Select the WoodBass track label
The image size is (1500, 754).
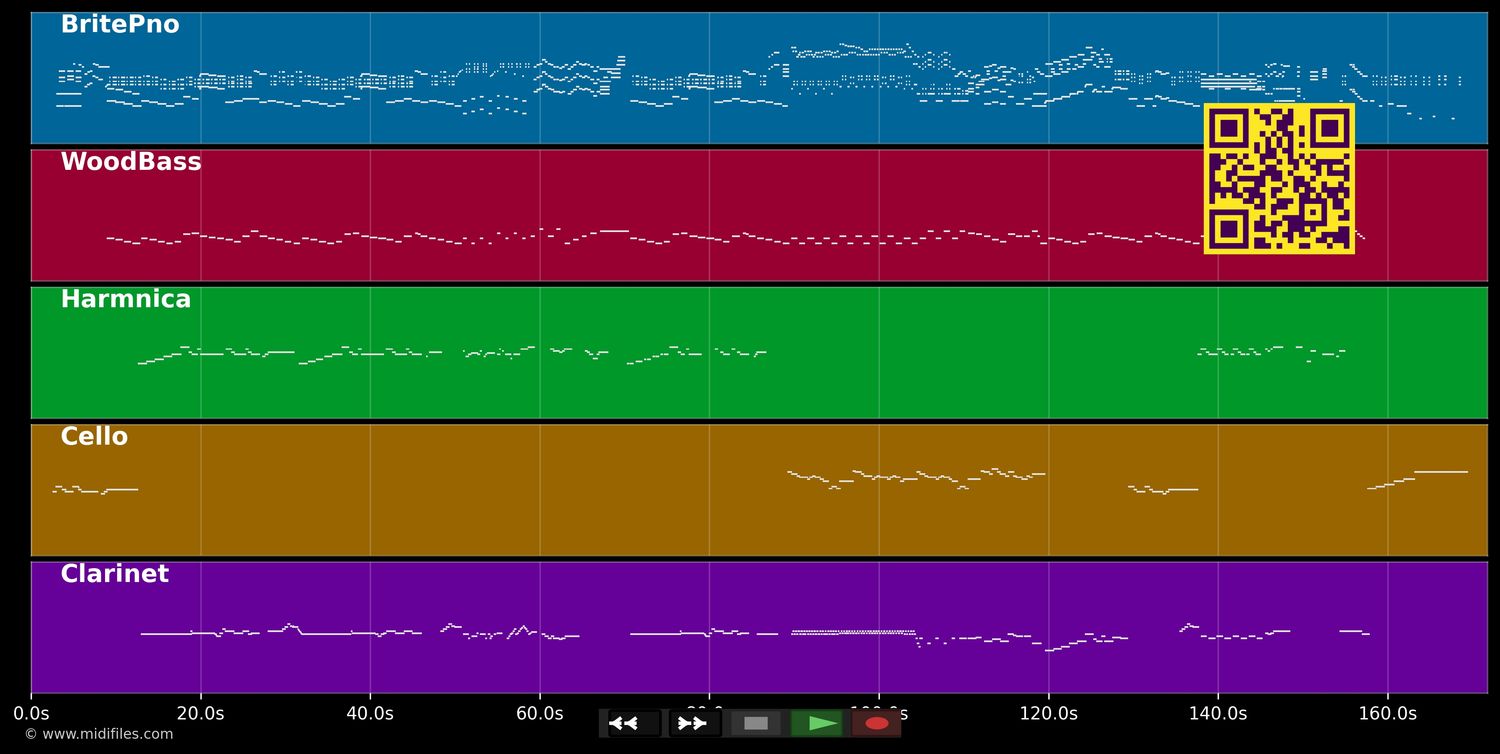(131, 162)
